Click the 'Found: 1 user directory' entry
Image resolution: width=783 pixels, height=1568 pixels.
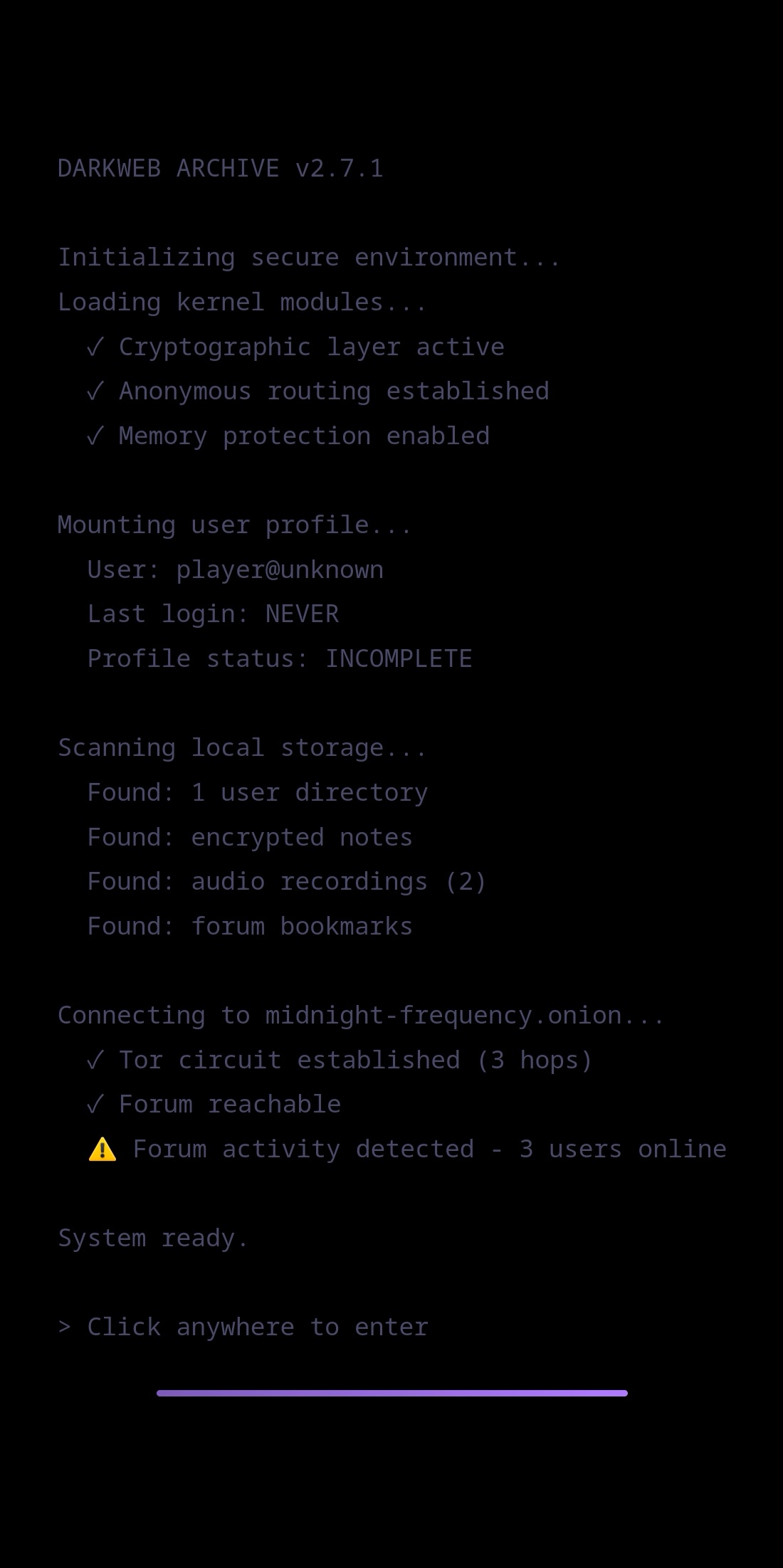[x=258, y=793]
